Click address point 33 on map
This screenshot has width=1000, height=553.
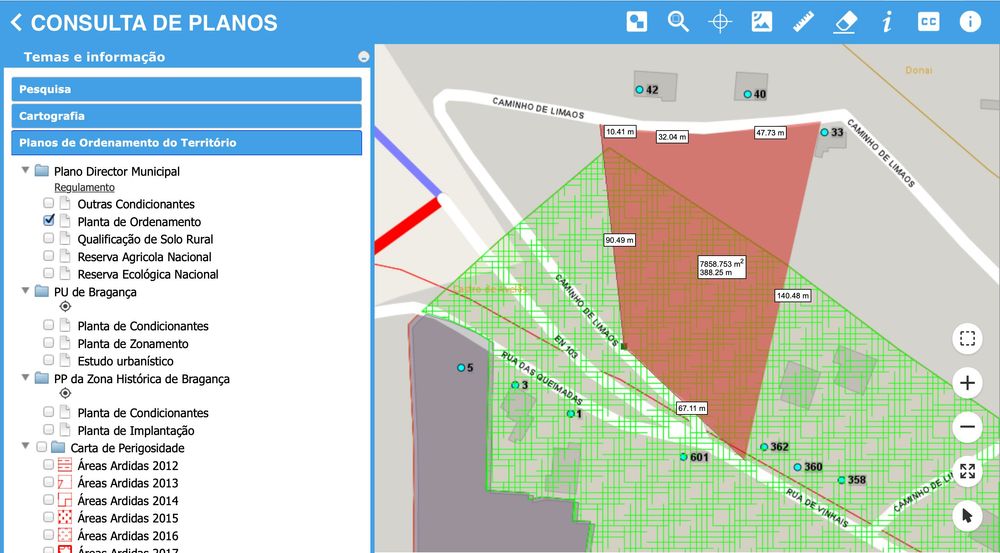(824, 132)
